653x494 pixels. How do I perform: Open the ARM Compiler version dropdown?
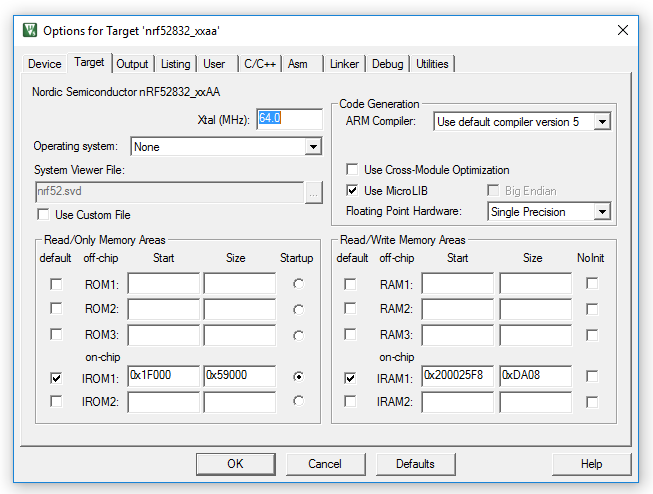522,122
